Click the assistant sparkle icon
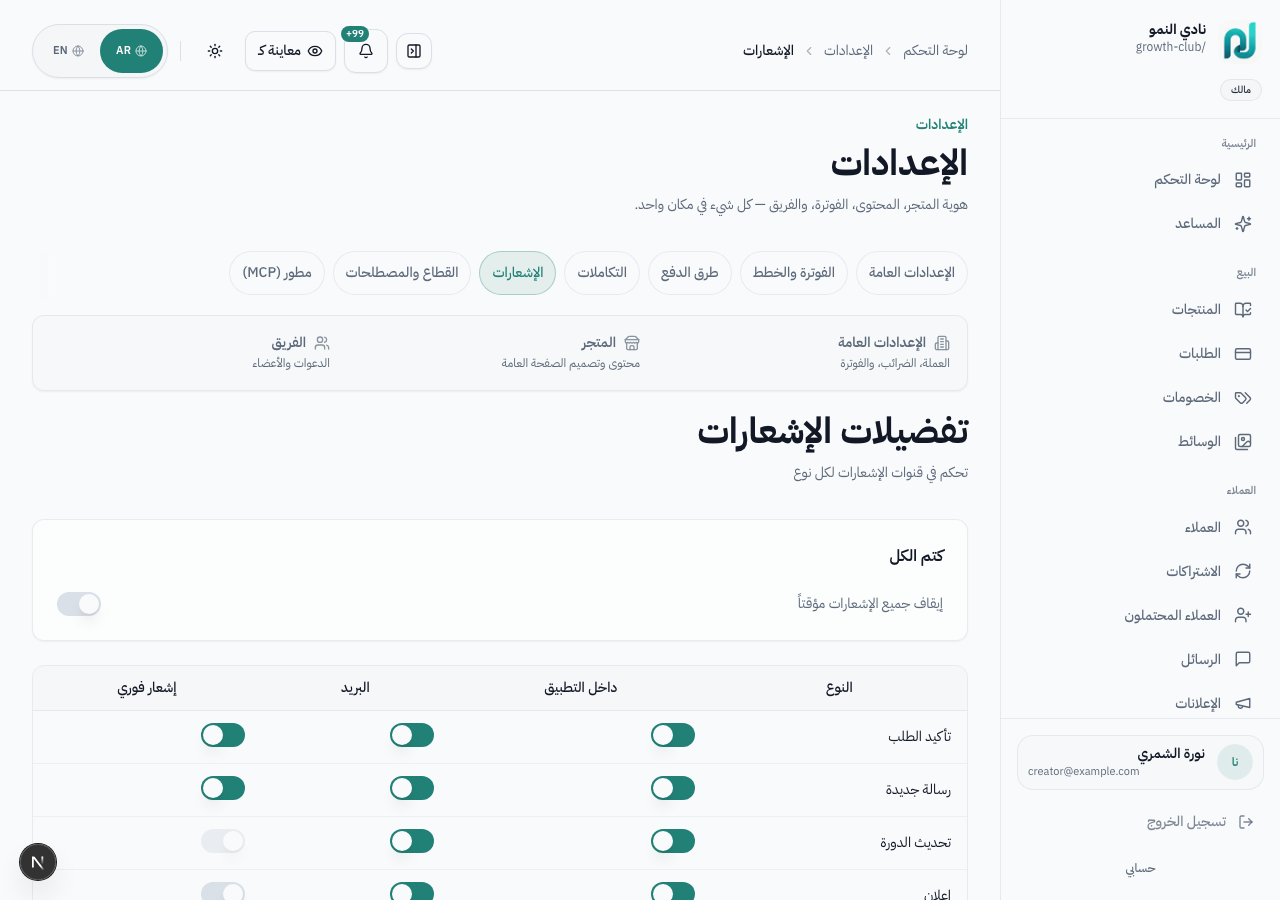 1243,224
